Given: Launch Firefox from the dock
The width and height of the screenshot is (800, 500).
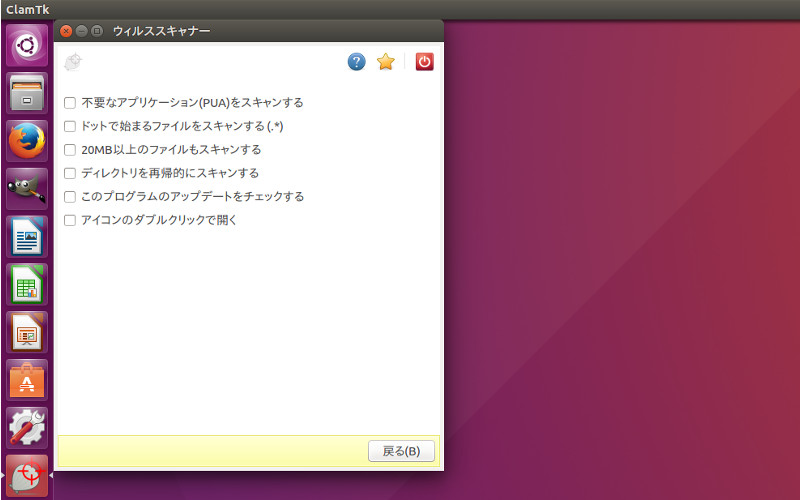Looking at the screenshot, I should (x=27, y=141).
